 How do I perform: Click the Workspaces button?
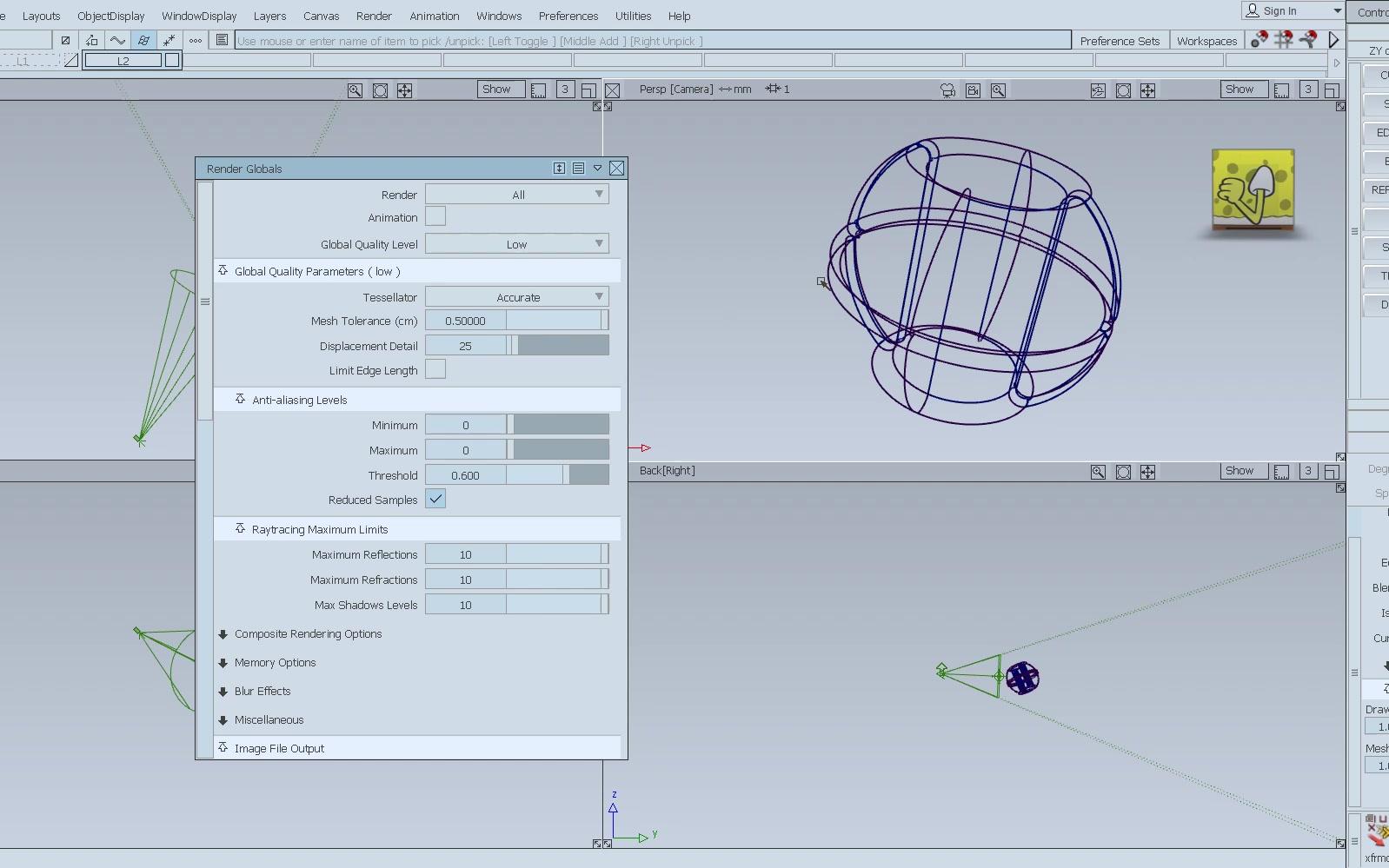tap(1206, 41)
